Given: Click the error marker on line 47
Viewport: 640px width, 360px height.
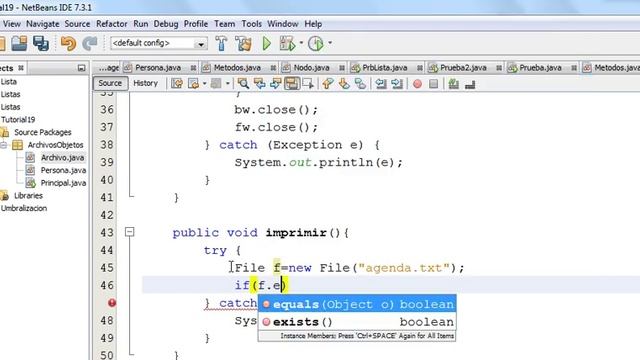Looking at the screenshot, I should coord(112,303).
